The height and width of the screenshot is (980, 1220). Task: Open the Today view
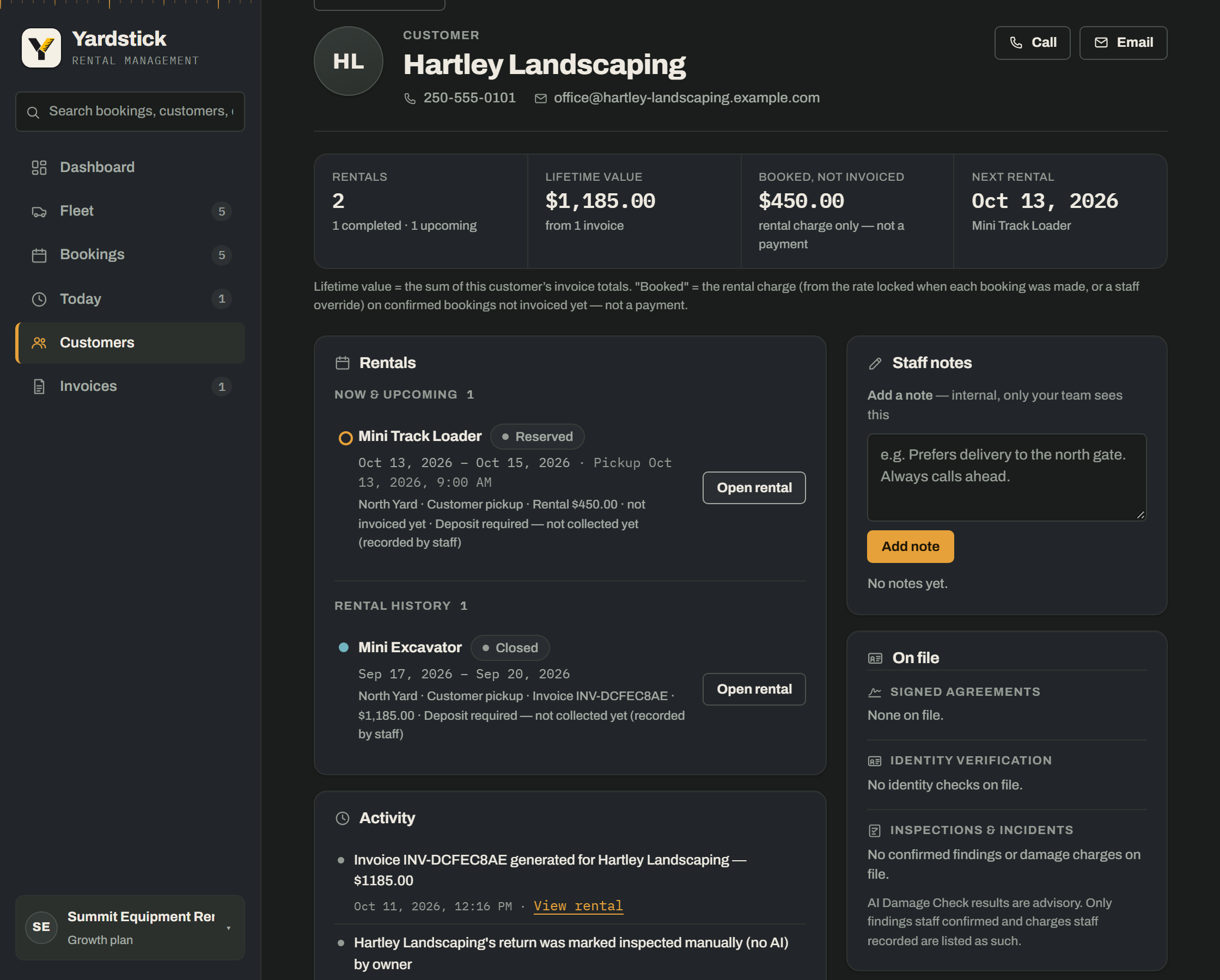coord(130,299)
